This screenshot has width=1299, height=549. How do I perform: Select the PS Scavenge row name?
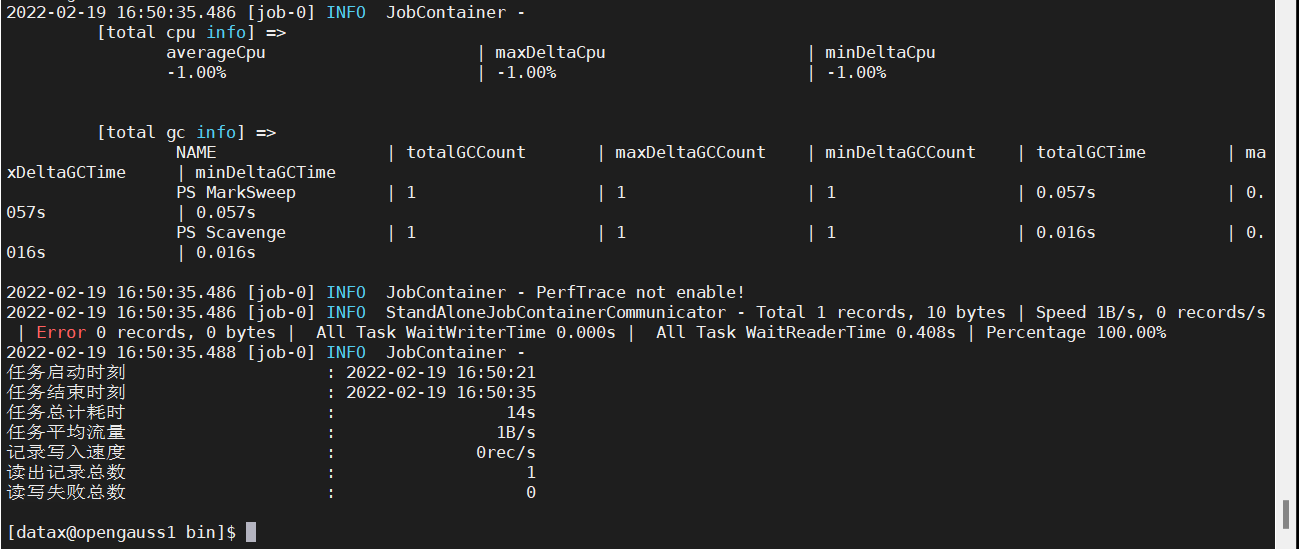[x=231, y=232]
